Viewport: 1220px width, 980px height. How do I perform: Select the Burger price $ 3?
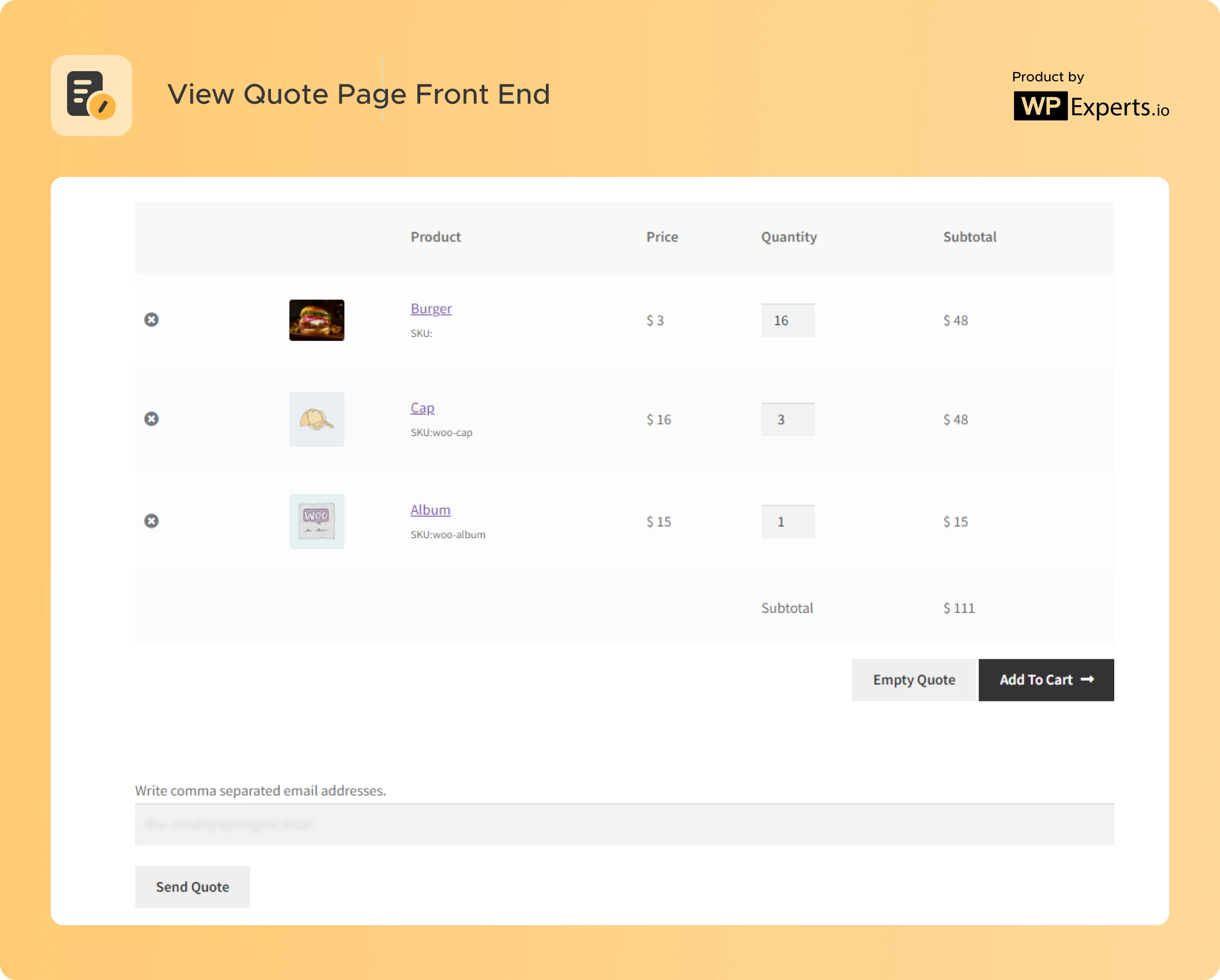pyautogui.click(x=655, y=320)
